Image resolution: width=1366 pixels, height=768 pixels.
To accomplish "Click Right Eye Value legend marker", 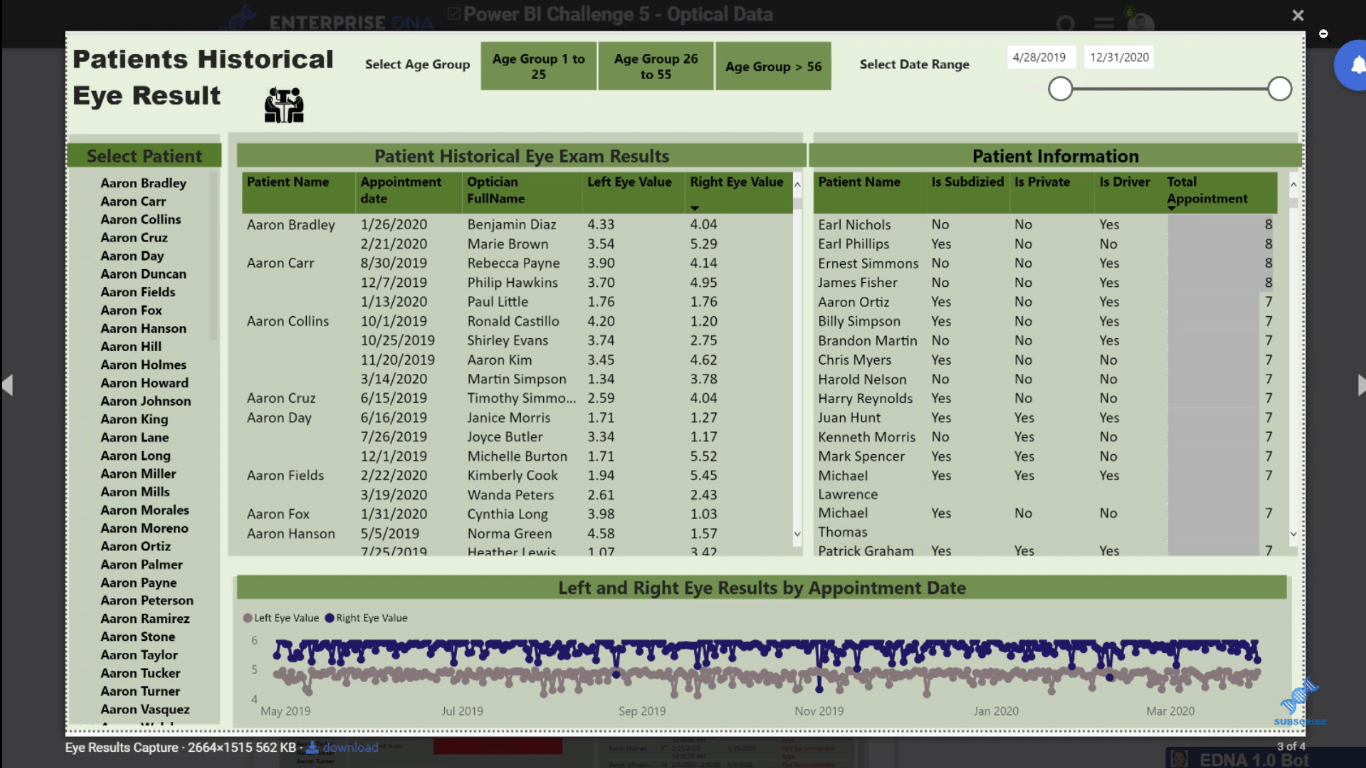I will click(330, 618).
